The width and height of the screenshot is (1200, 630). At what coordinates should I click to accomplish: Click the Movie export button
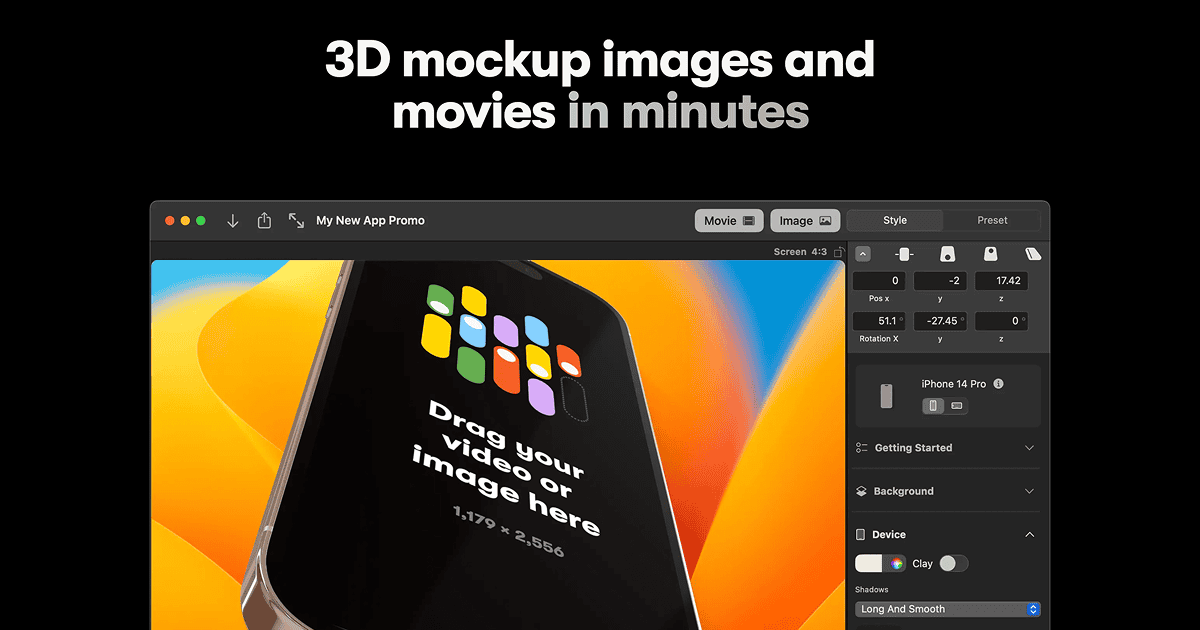(x=729, y=221)
